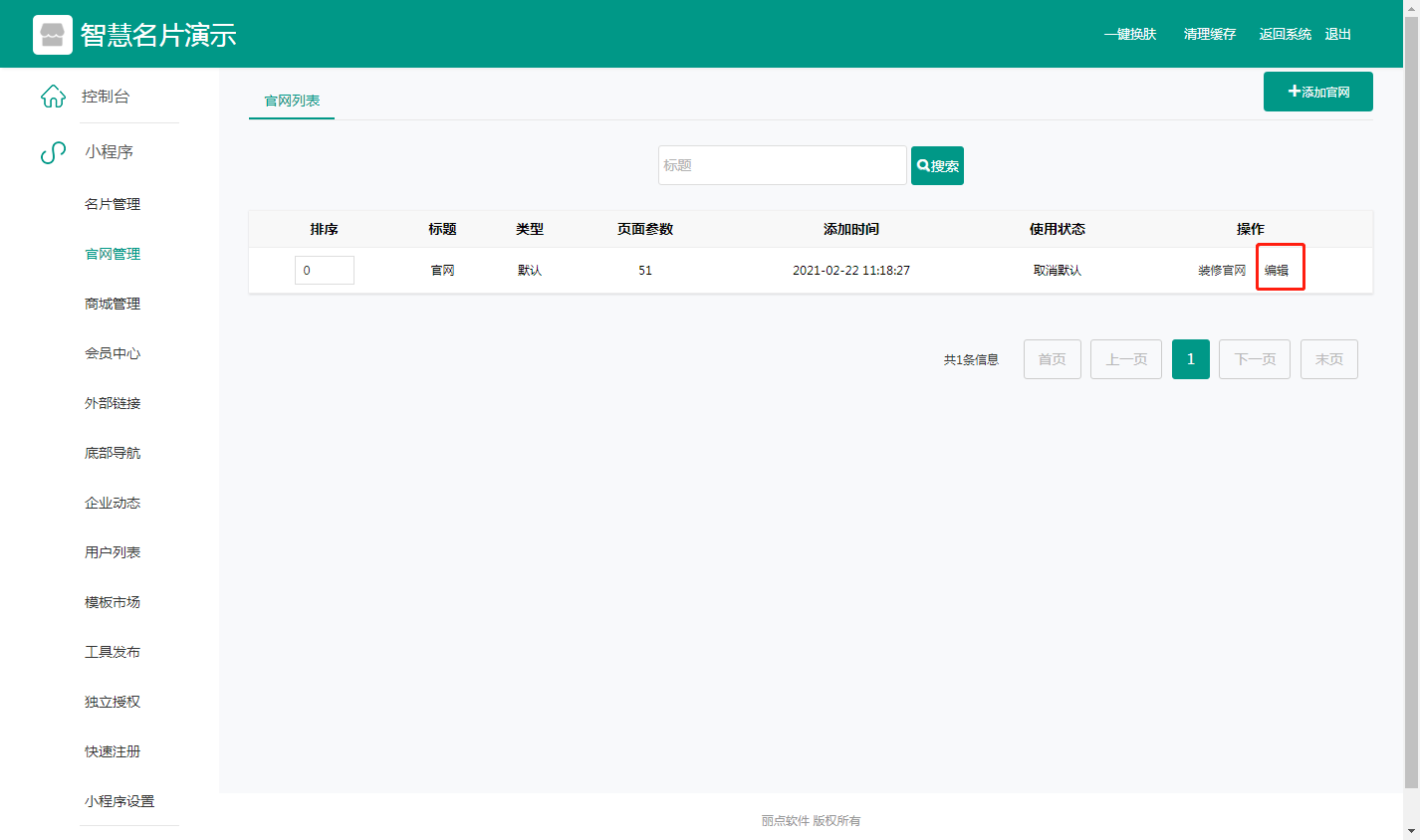Click the 默认 type cell

[x=530, y=271]
